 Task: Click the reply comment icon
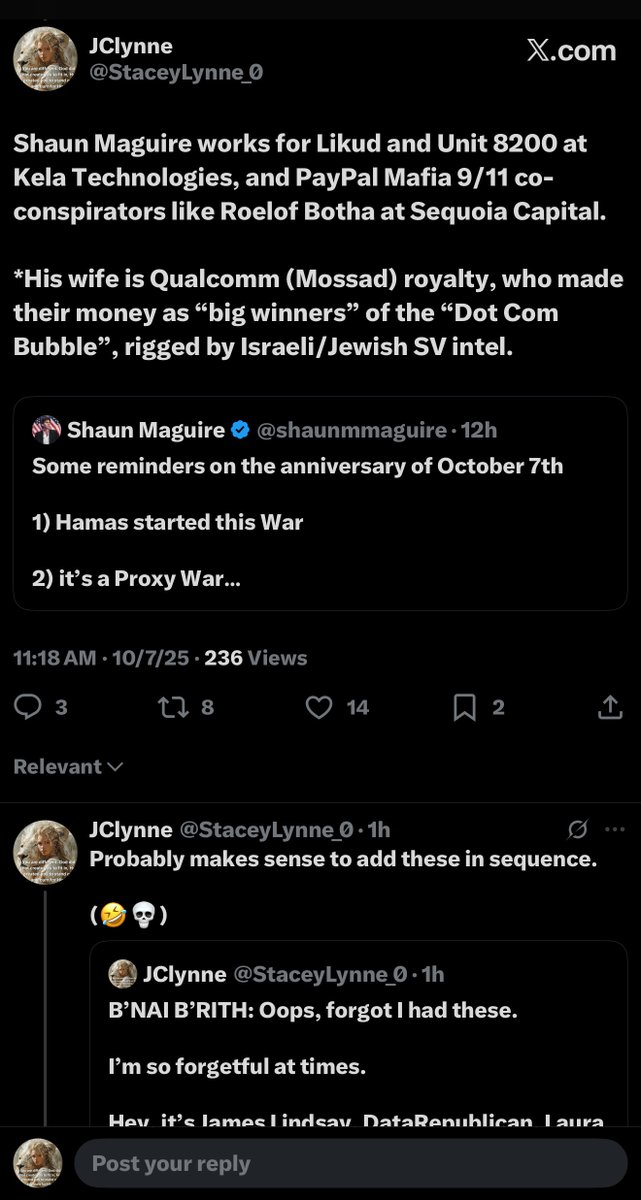click(30, 708)
